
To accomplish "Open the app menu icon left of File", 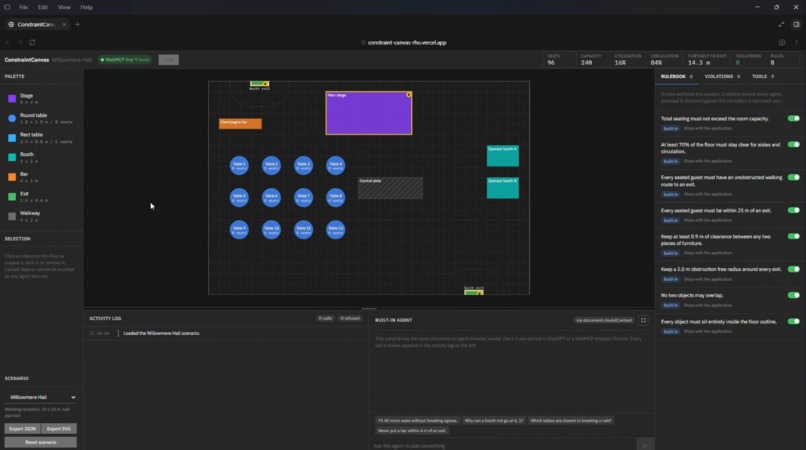I will click(x=7, y=7).
